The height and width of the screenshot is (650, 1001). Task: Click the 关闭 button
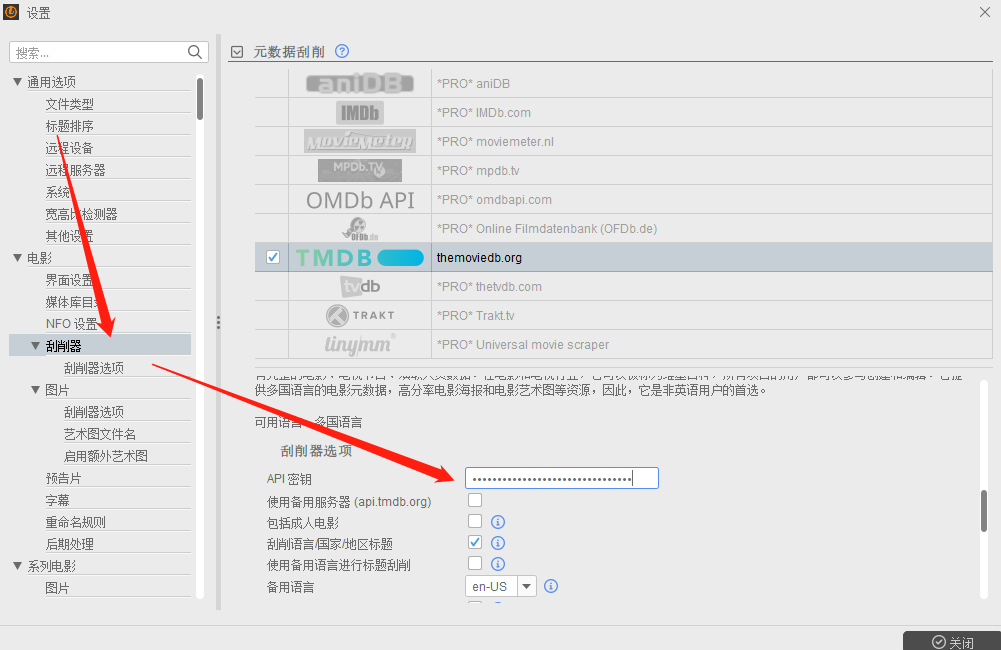click(x=952, y=641)
